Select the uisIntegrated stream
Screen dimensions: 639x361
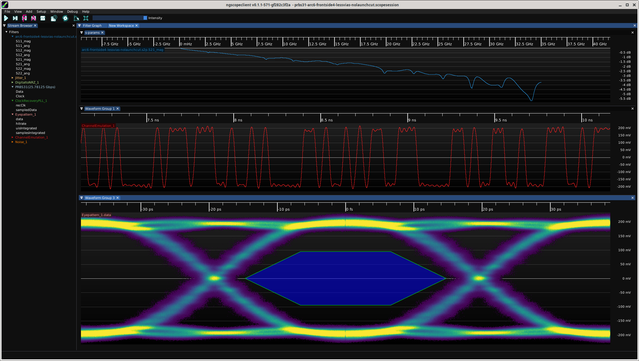click(26, 128)
